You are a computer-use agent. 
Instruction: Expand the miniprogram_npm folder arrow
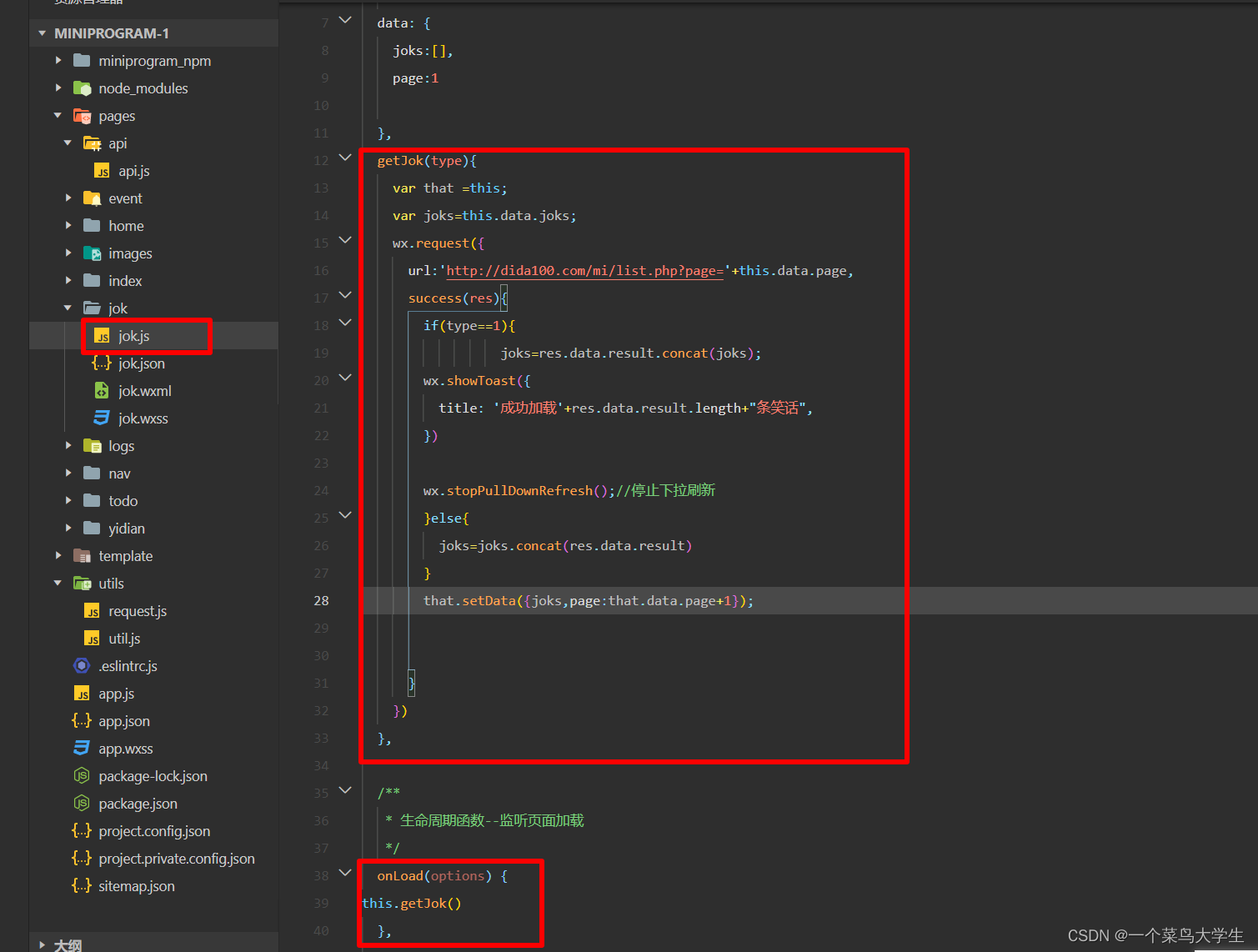click(x=58, y=61)
